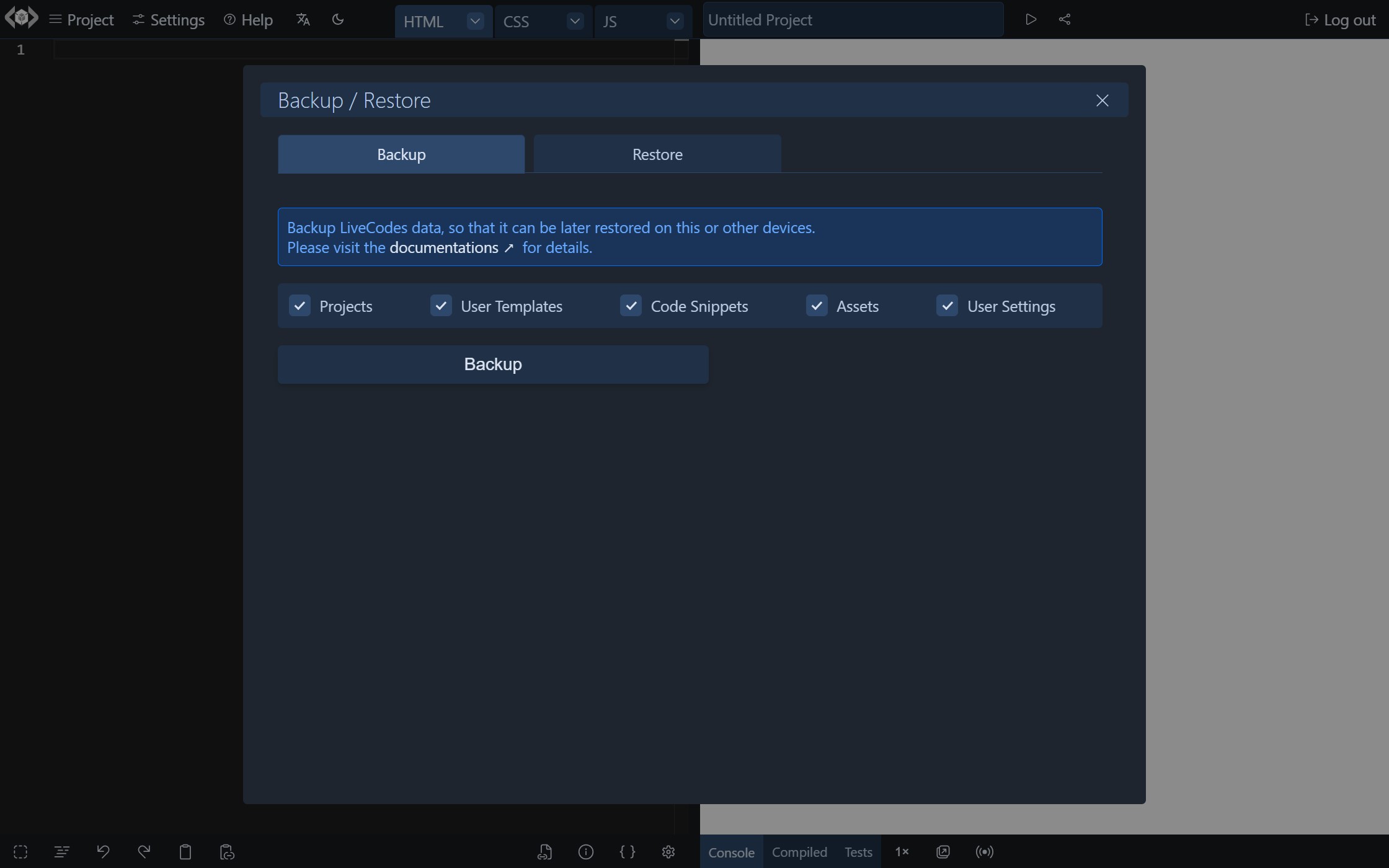Expand the HTML language dropdown
1389x868 pixels.
pos(474,21)
